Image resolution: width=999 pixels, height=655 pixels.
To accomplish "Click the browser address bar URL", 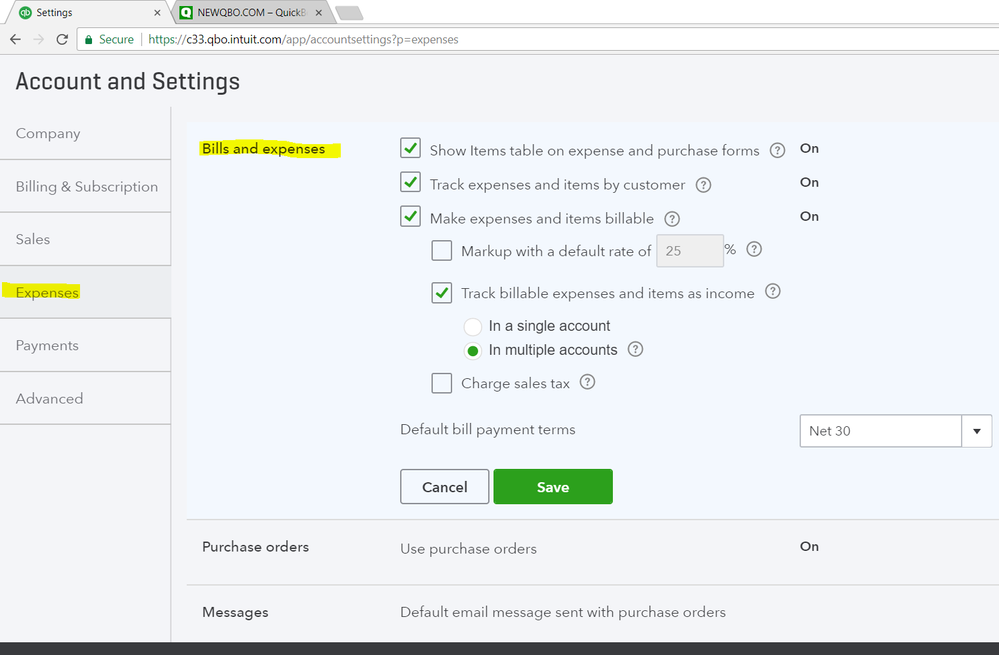I will point(304,39).
